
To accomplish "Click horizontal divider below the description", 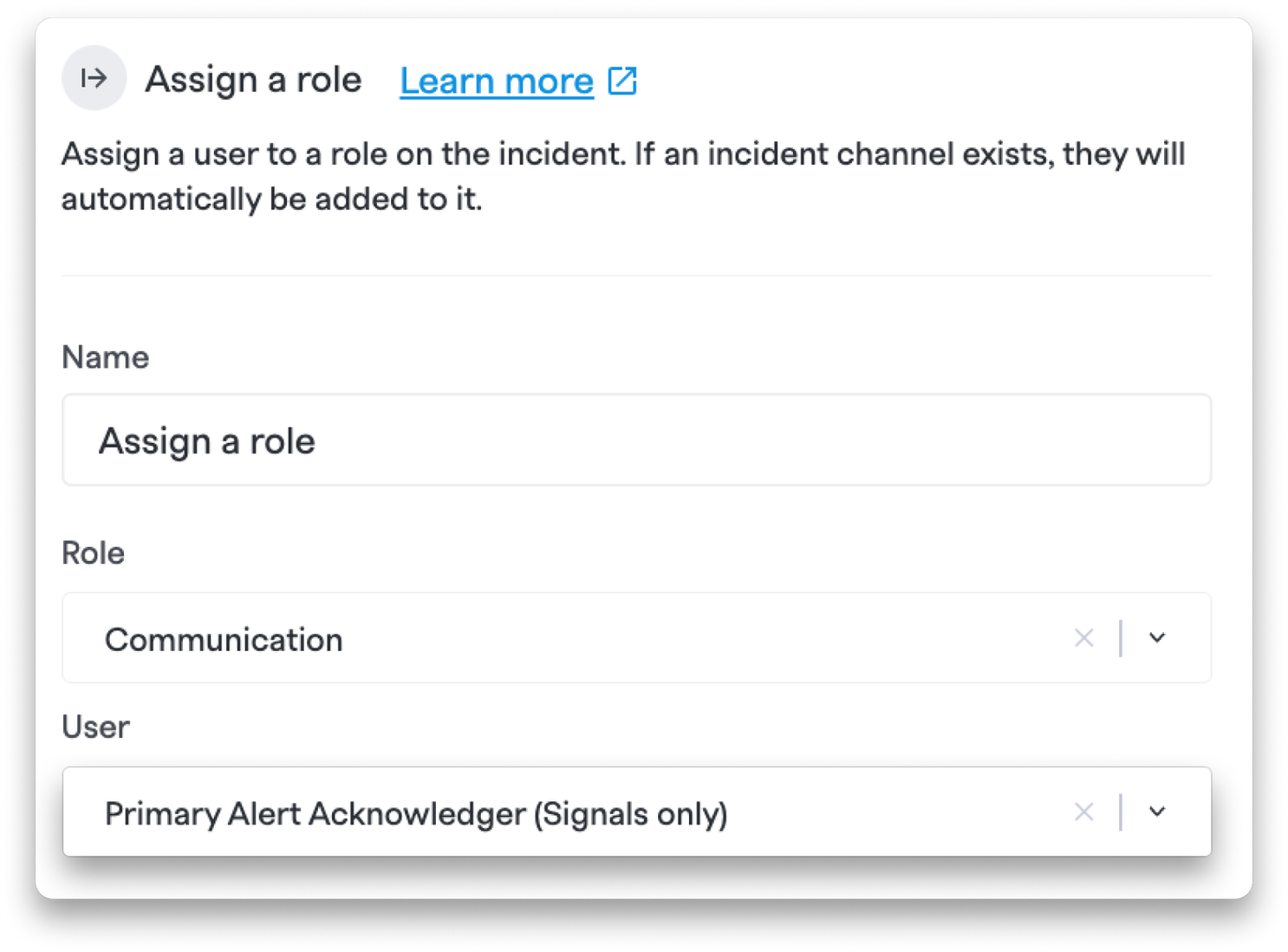I will (636, 276).
